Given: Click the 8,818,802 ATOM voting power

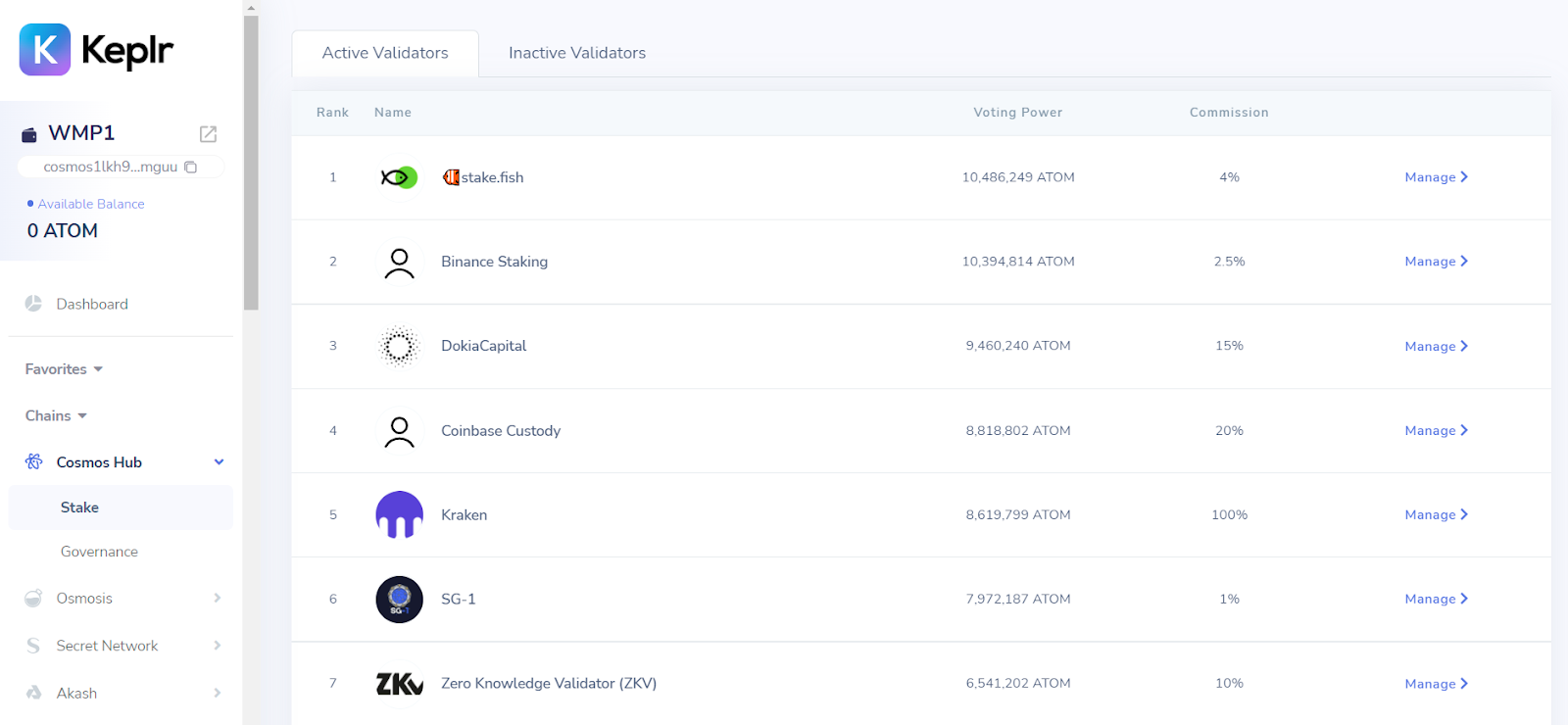Looking at the screenshot, I should click(1018, 431).
